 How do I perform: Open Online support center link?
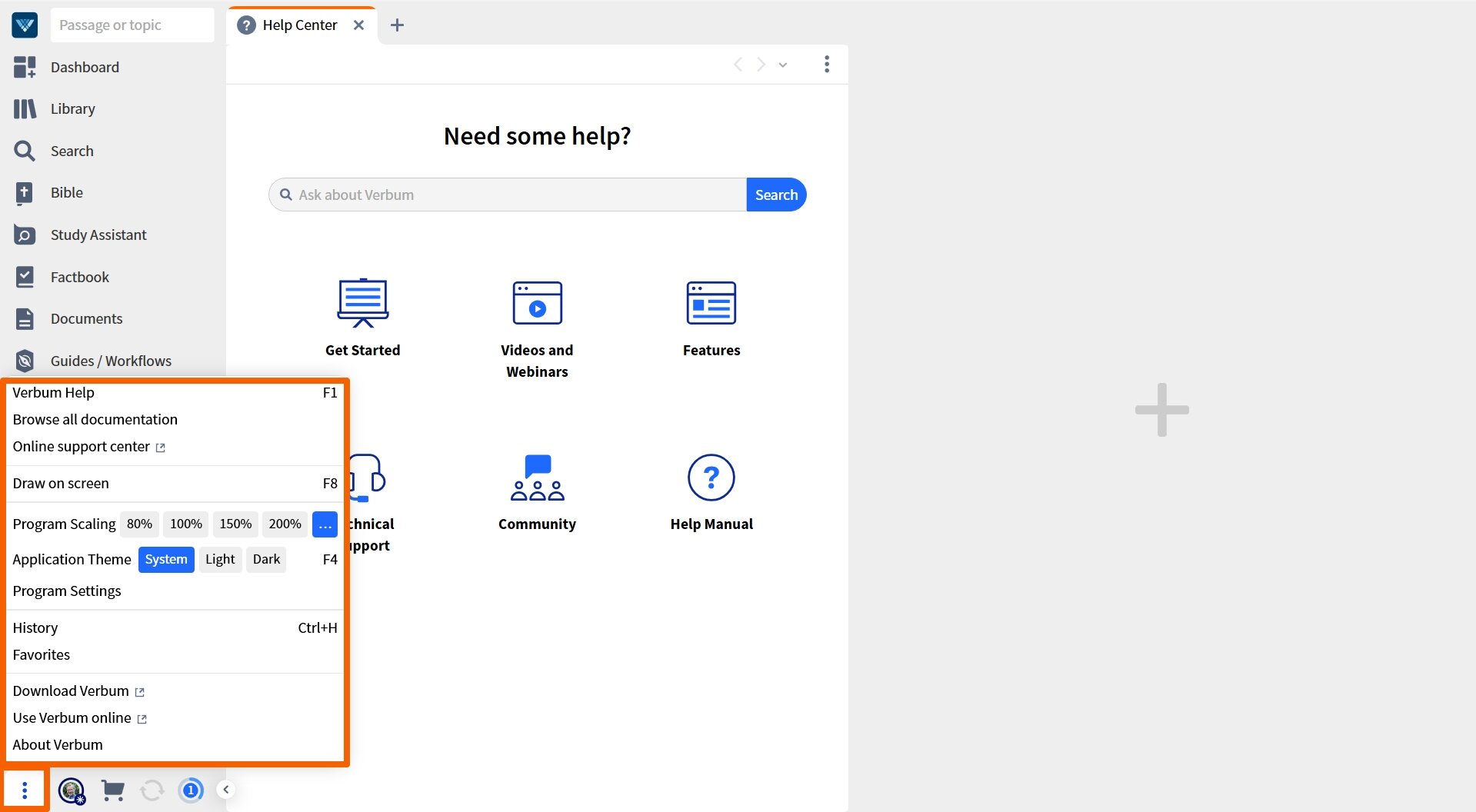pos(175,447)
